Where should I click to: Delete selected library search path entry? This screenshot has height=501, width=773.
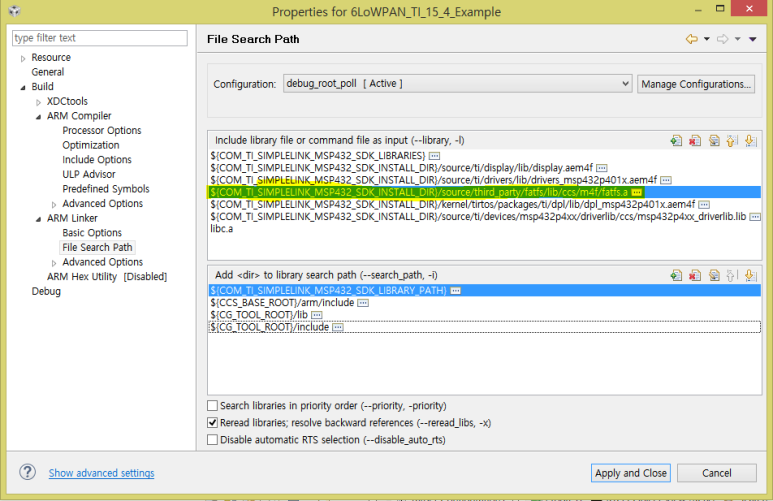[x=695, y=275]
